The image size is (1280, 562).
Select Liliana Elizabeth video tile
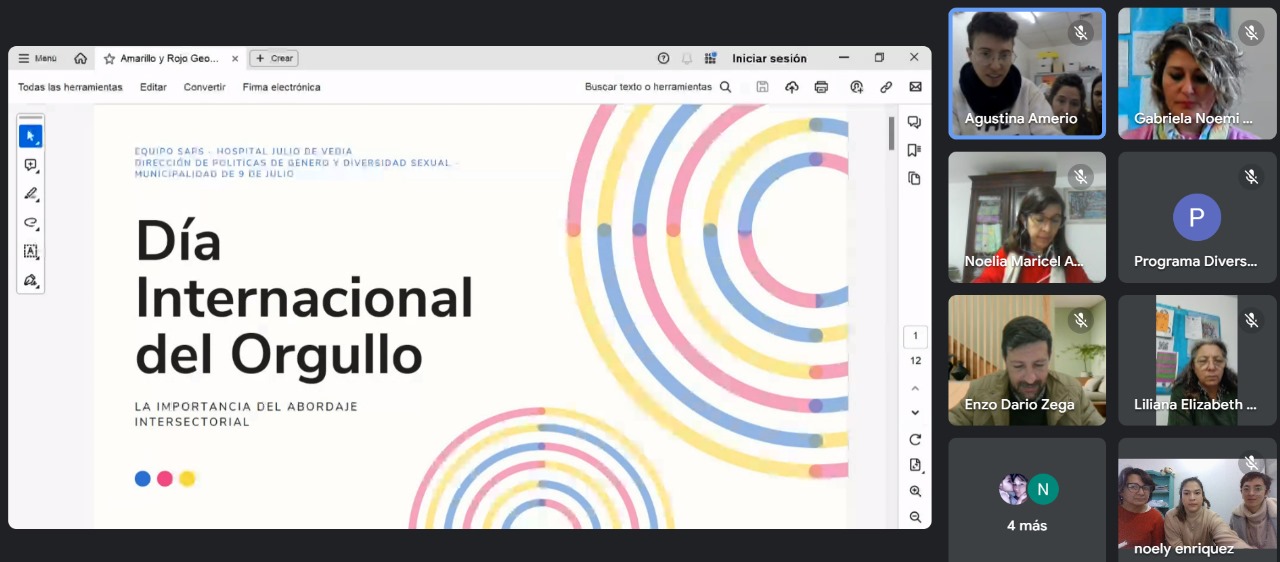[1197, 360]
